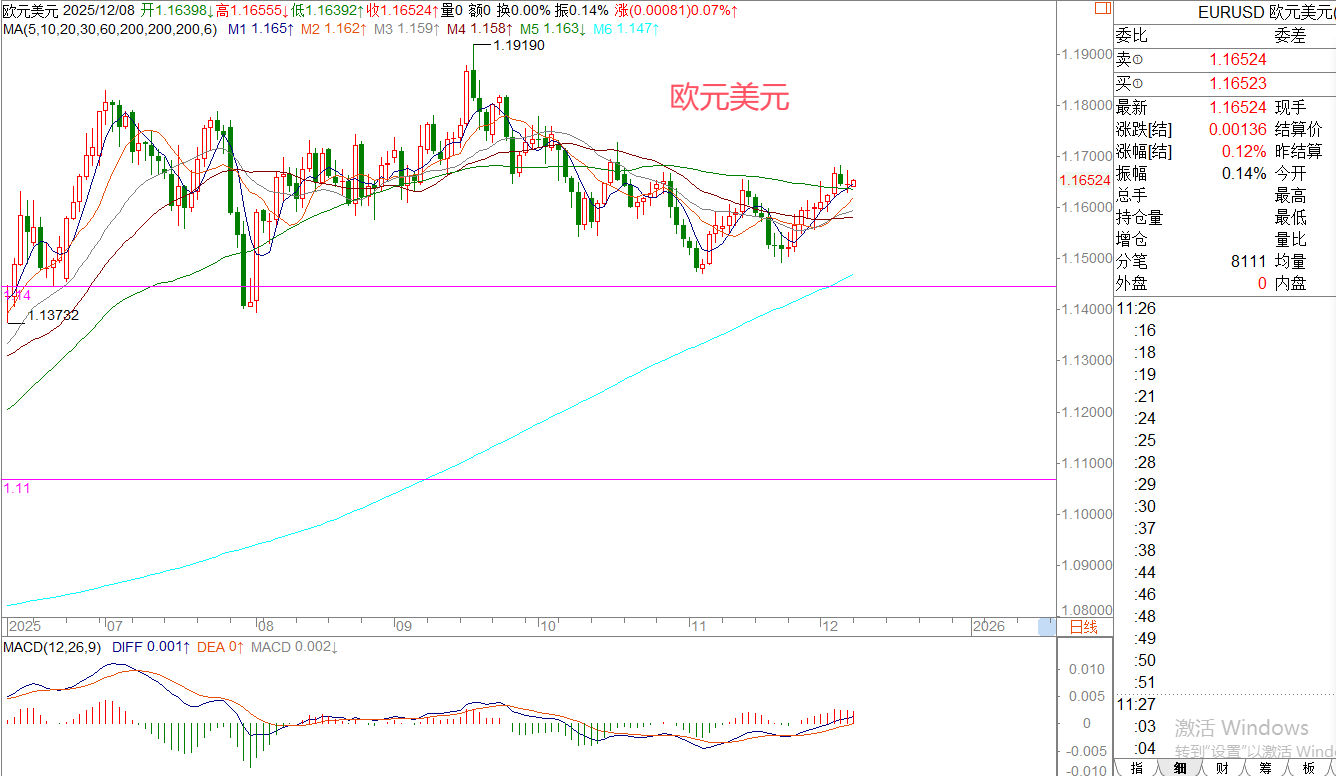Viewport: 1336px width, 776px height.
Task: Switch to the 指 tab
Action: pyautogui.click(x=1137, y=767)
